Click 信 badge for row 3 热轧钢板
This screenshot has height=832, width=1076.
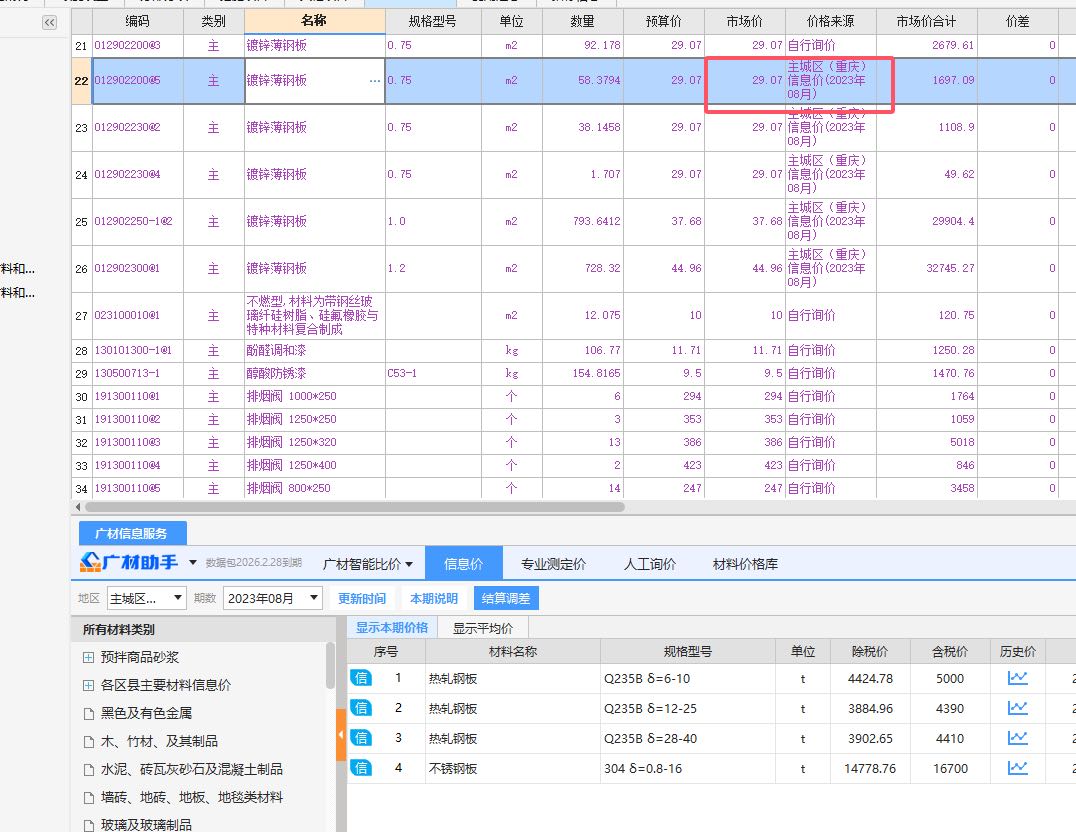tap(361, 738)
